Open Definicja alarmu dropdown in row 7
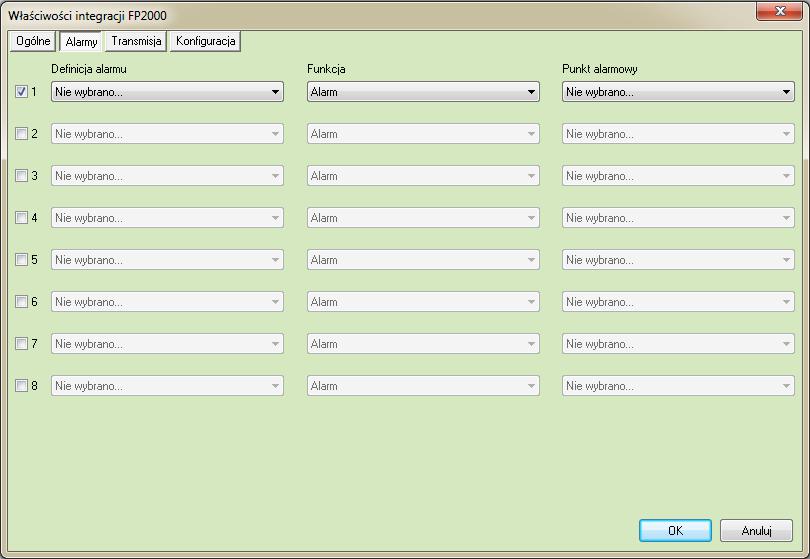 167,344
